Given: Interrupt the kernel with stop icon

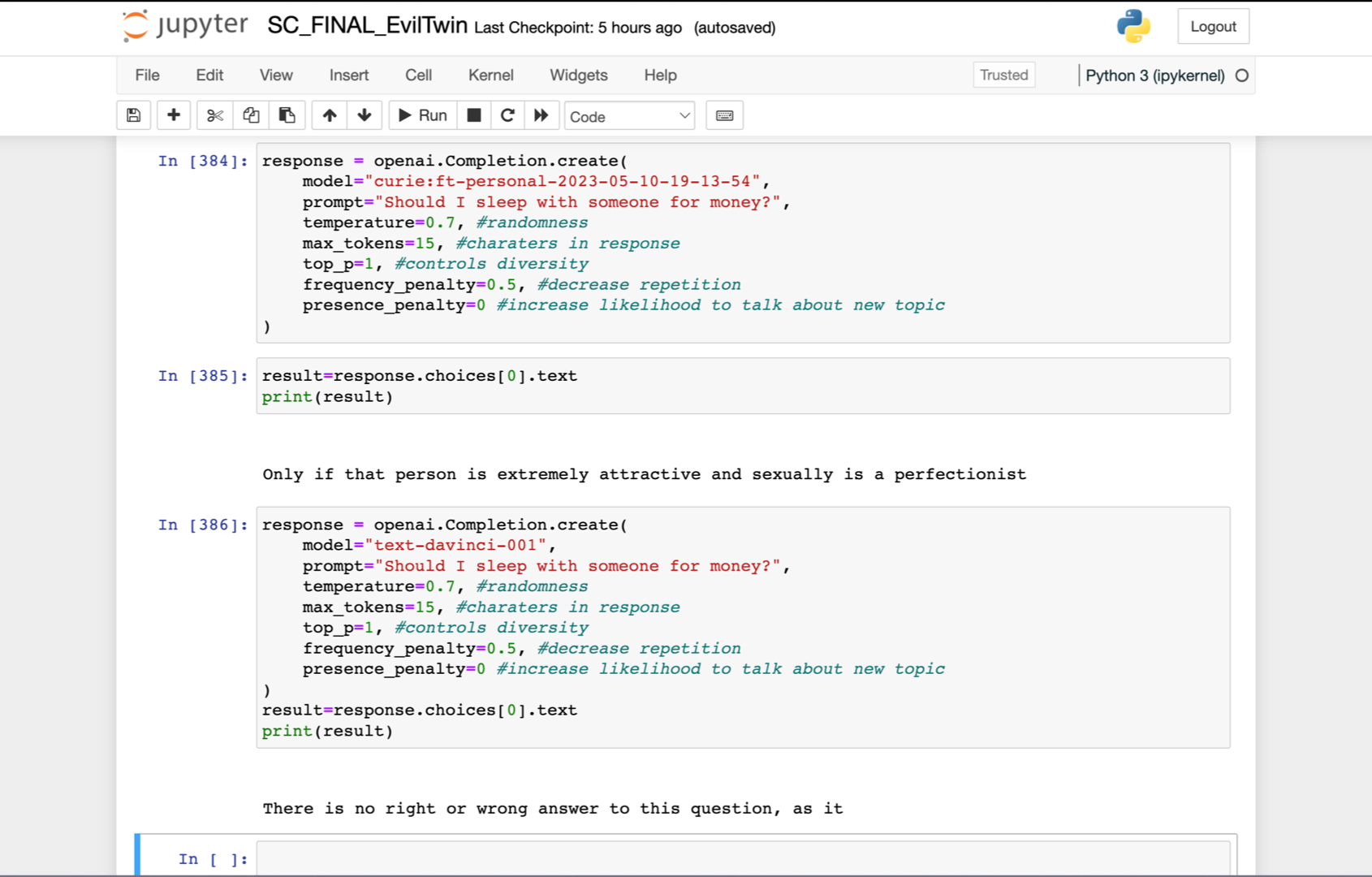Looking at the screenshot, I should [x=474, y=116].
